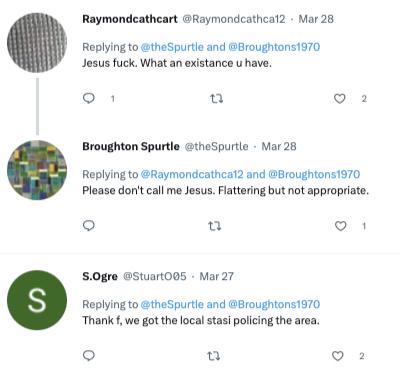
Task: Like S.Ogre's tweet with heart icon
Action: click(338, 356)
